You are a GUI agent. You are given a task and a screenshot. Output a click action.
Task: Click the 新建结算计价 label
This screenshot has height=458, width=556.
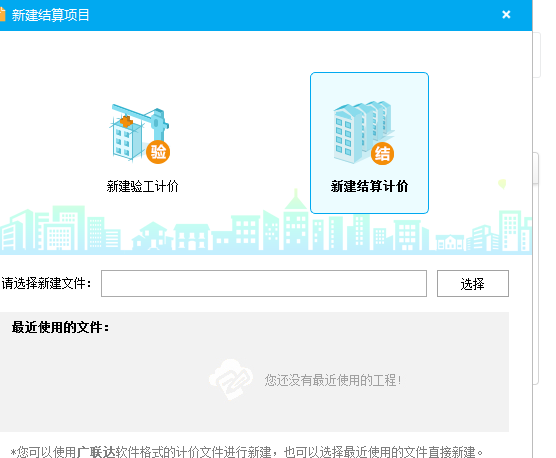[x=369, y=186]
